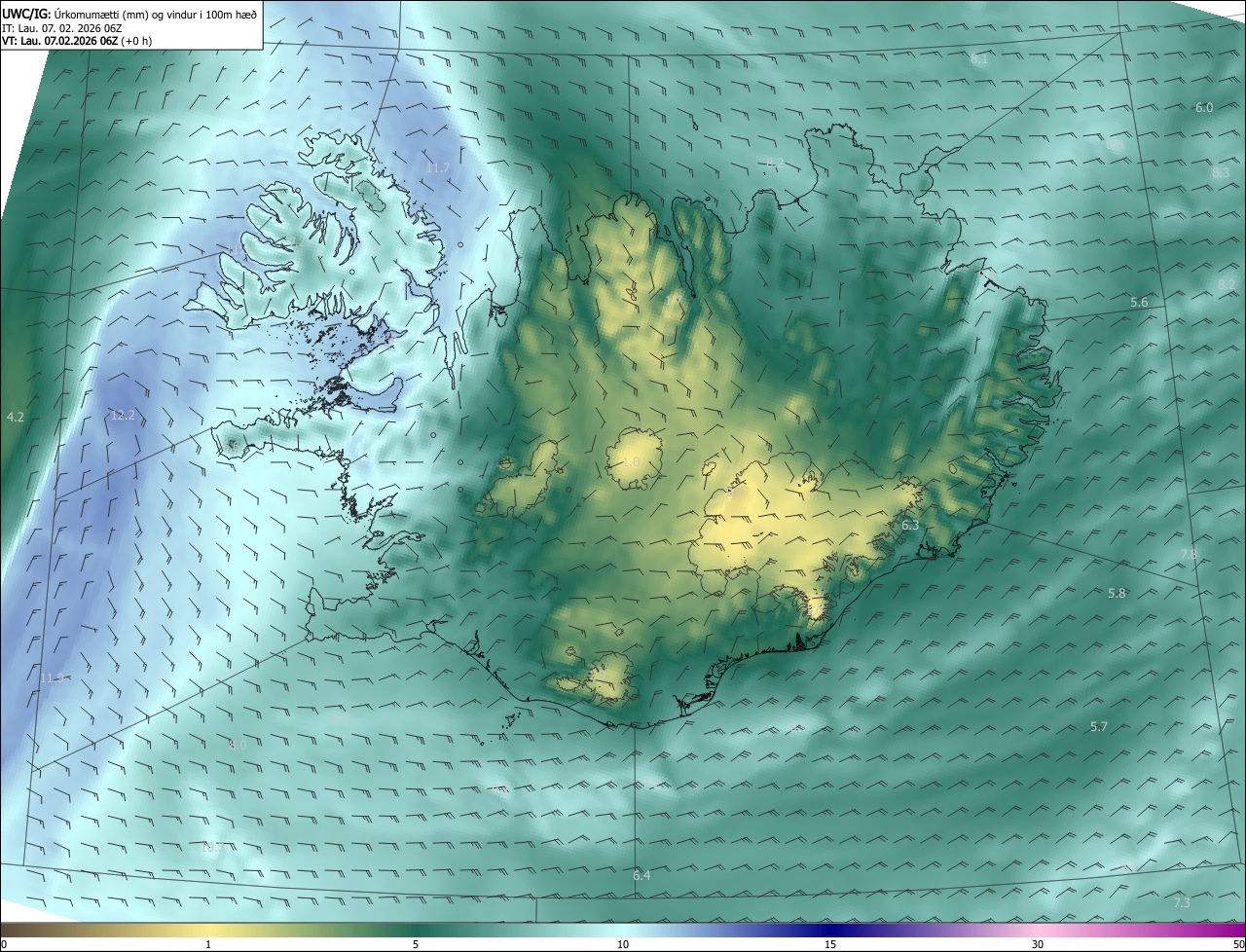Image resolution: width=1246 pixels, height=952 pixels.
Task: Click the colorbar tick label 0
Action: coord(4,944)
